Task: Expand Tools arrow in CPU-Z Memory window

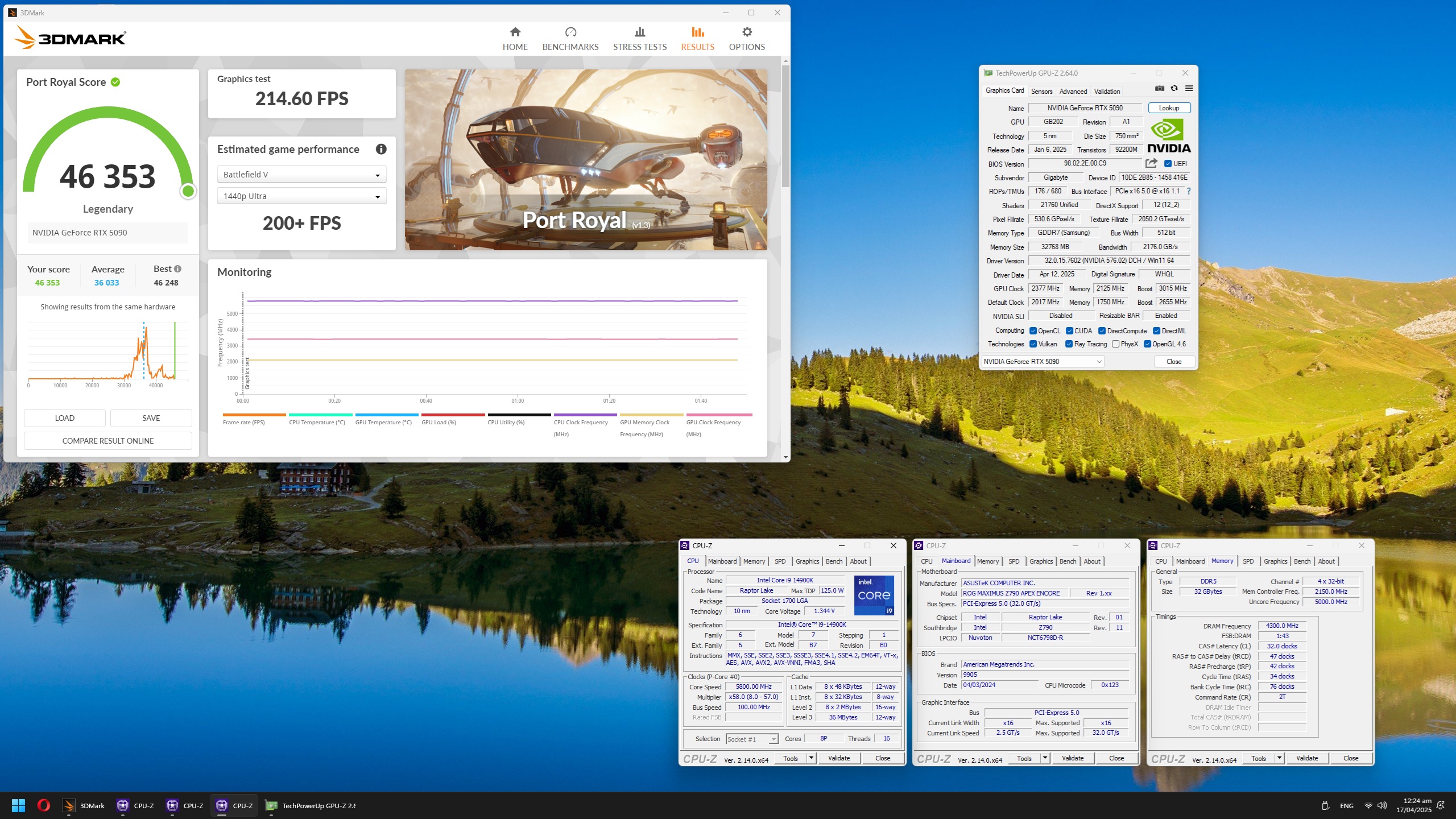Action: pyautogui.click(x=1279, y=758)
